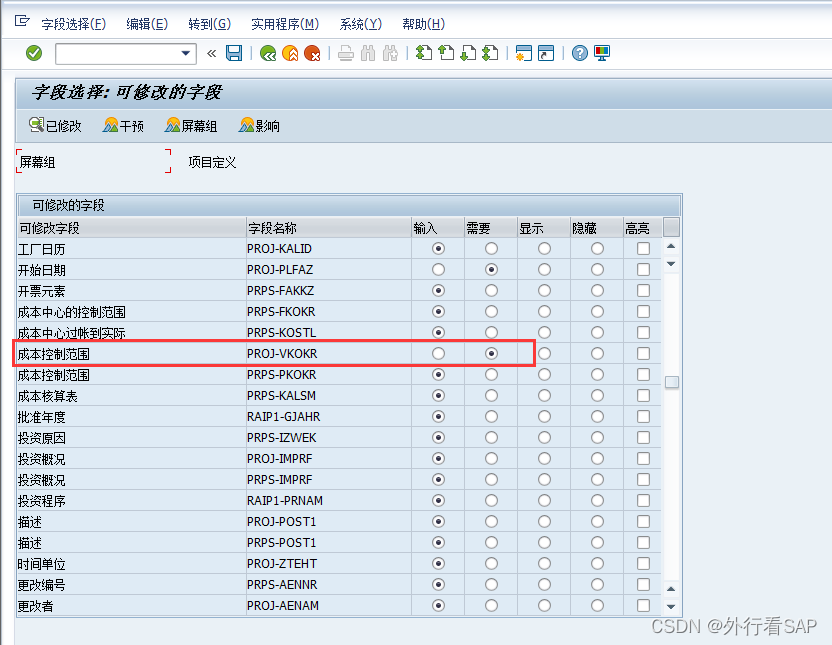Click the 时间单位 row label

[41, 564]
